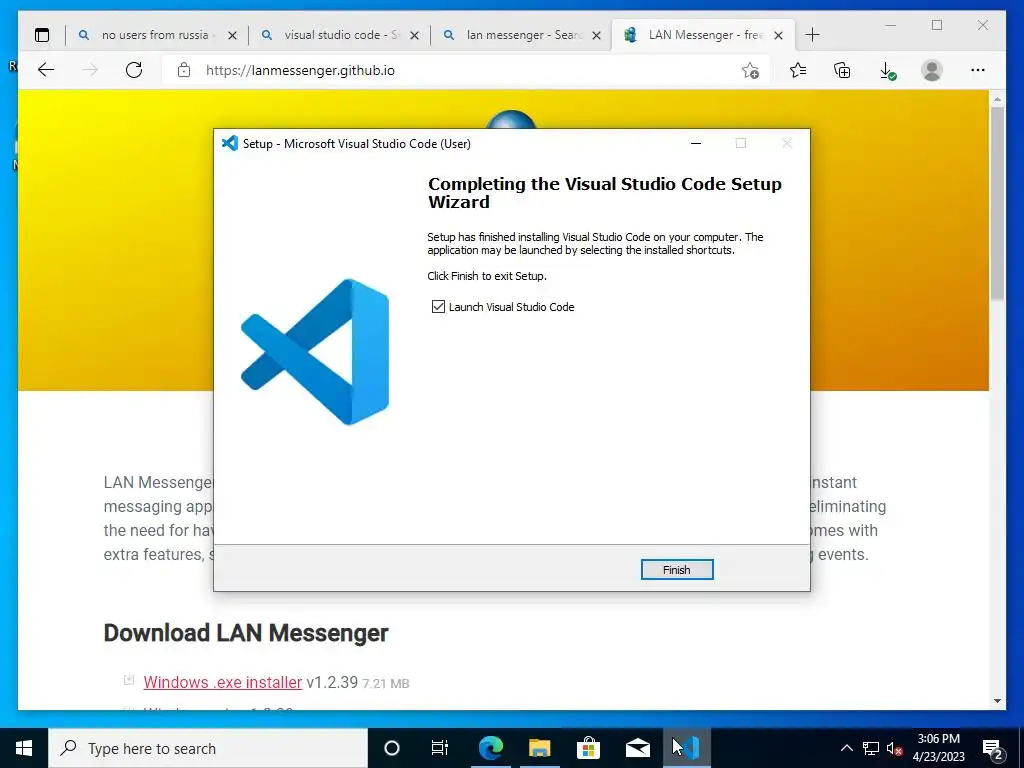Open Edge Settings and more menu
This screenshot has height=768, width=1024.
[x=978, y=70]
